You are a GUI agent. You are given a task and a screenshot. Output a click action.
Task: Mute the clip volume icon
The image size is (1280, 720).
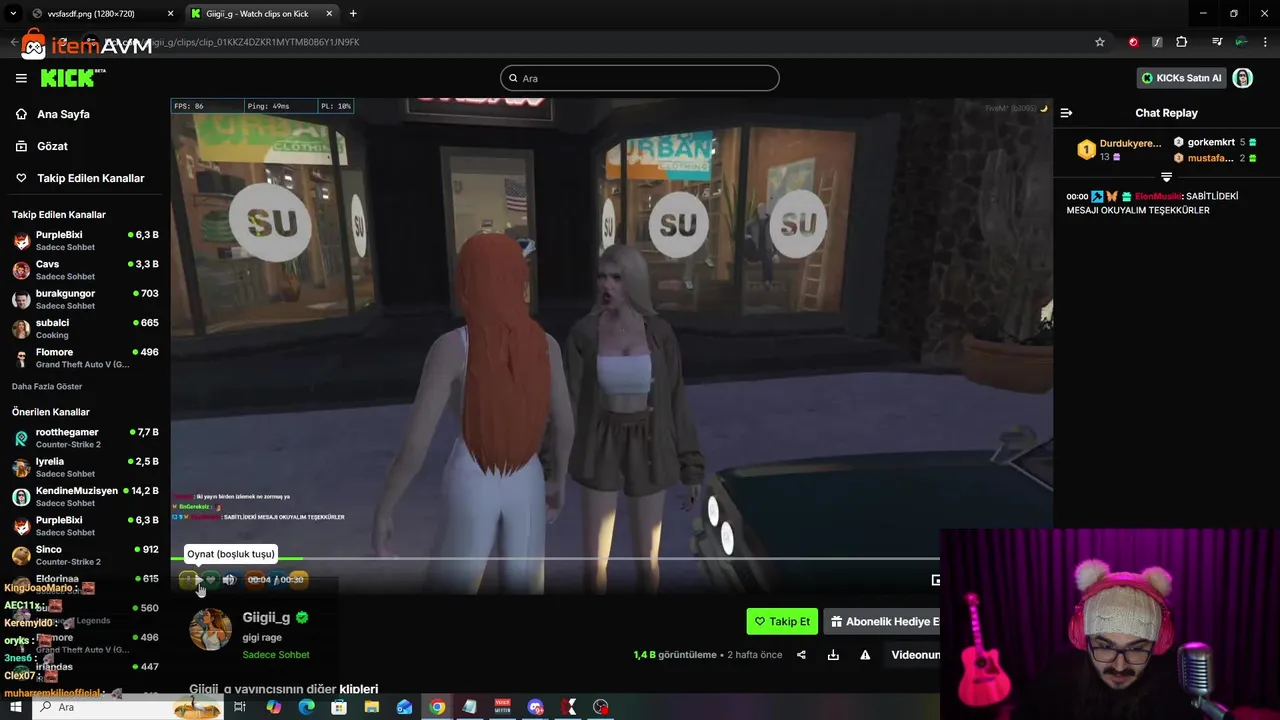(229, 579)
